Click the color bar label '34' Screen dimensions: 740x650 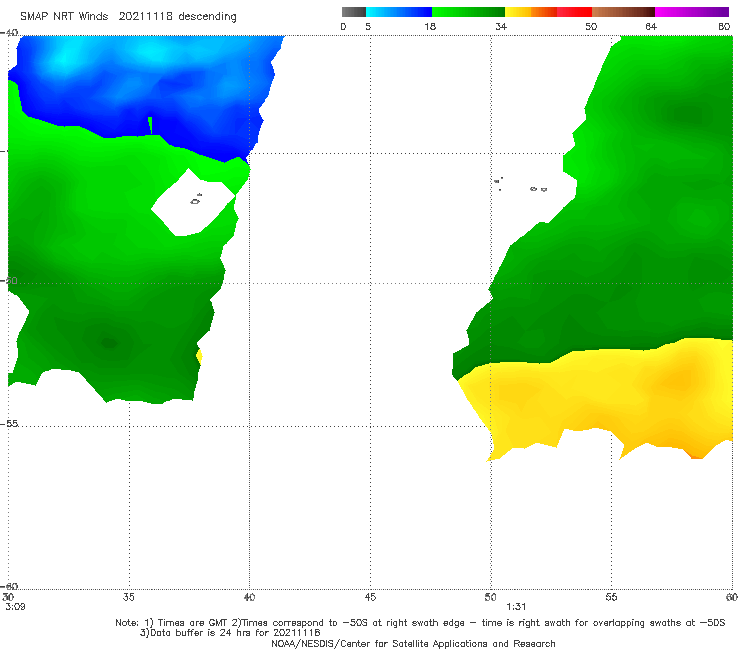(501, 26)
